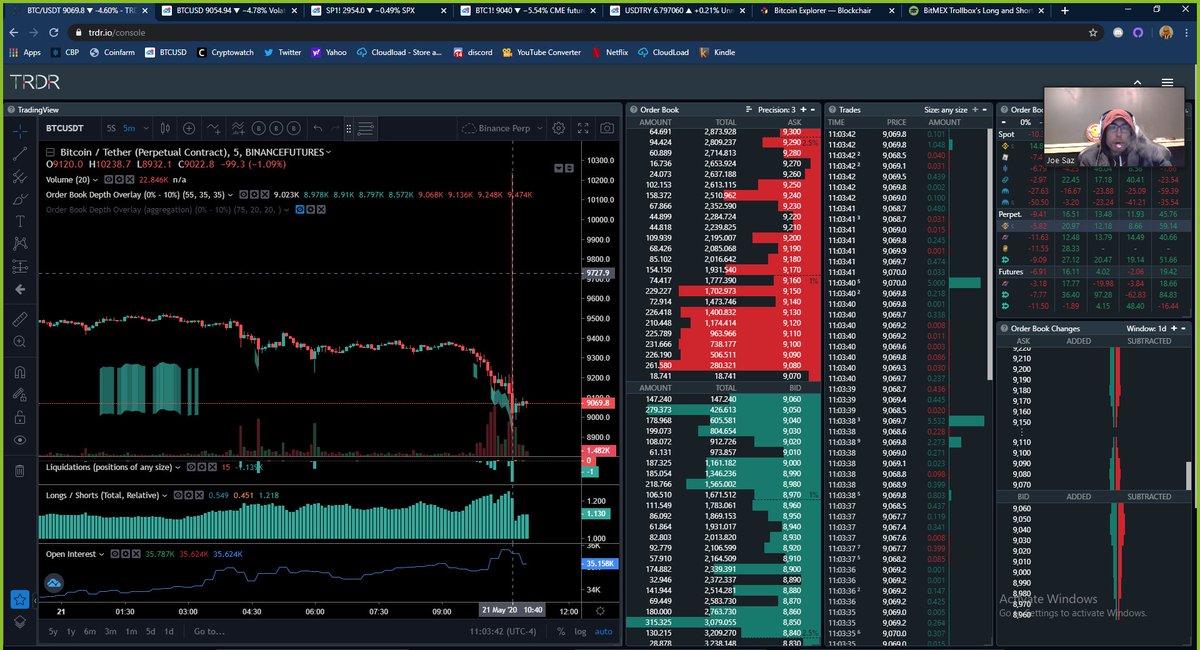Toggle hide all drawings eye icon

click(x=19, y=440)
